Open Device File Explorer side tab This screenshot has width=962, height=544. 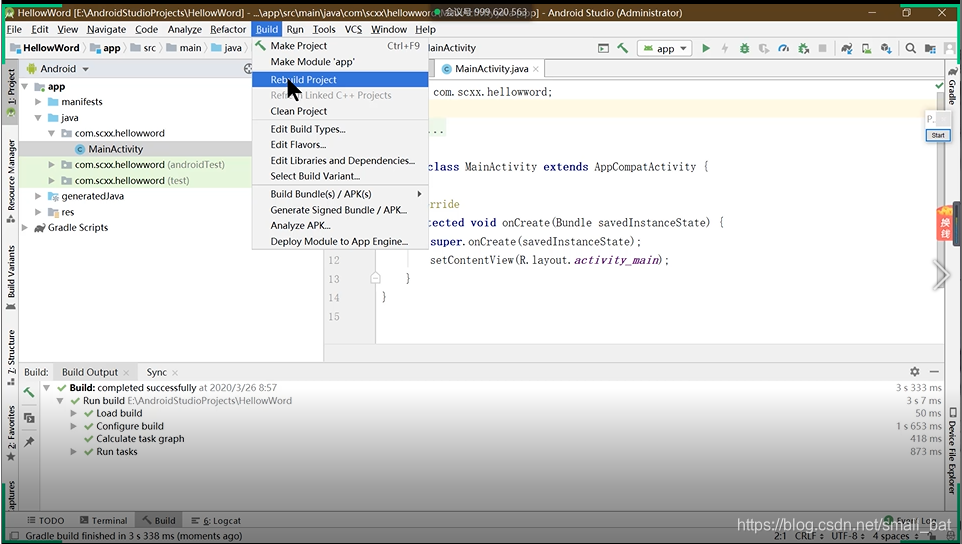tap(952, 451)
